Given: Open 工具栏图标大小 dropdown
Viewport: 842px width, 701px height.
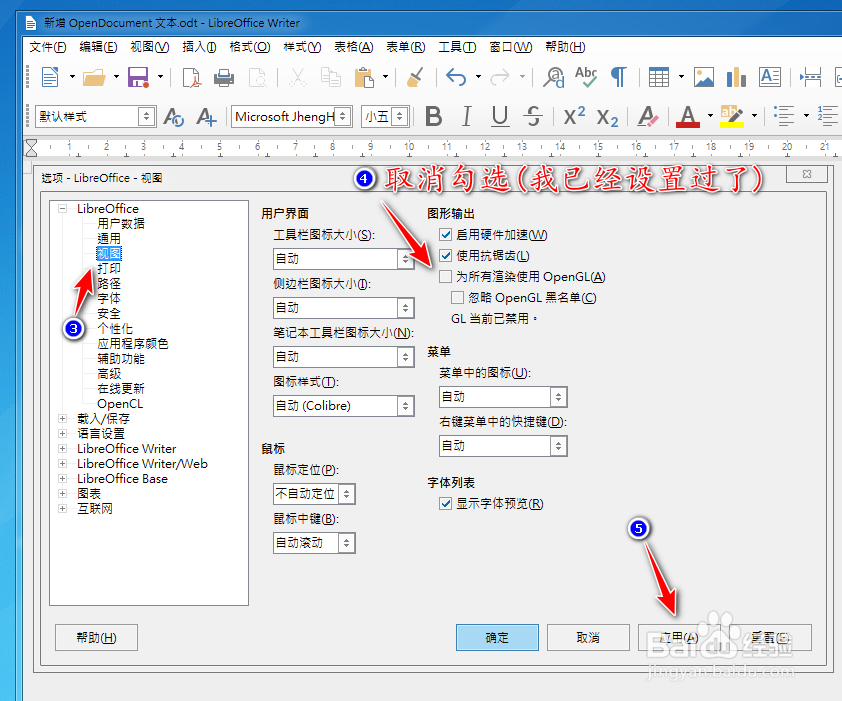Looking at the screenshot, I should click(x=344, y=259).
